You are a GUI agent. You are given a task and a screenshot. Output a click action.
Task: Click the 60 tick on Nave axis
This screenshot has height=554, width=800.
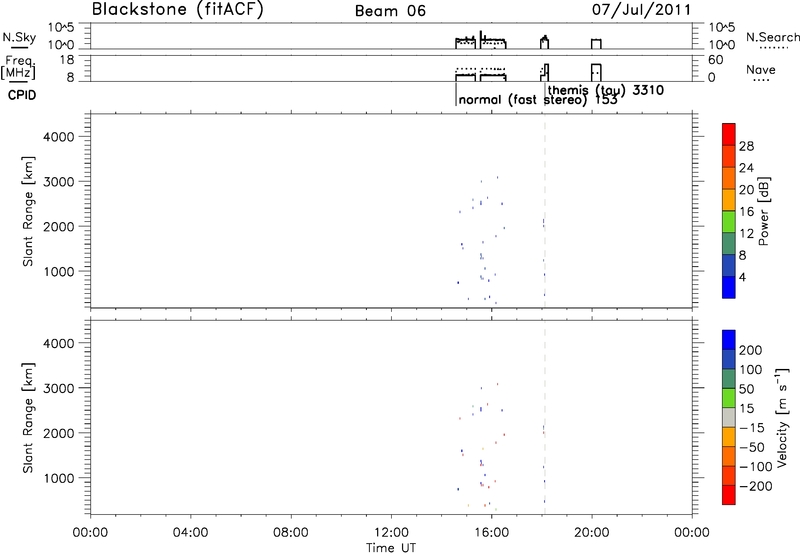pos(716,60)
